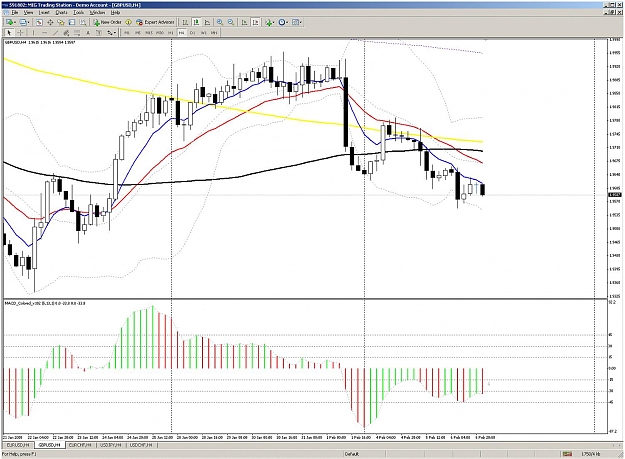Switch chart to candlesticks mode

(196, 22)
